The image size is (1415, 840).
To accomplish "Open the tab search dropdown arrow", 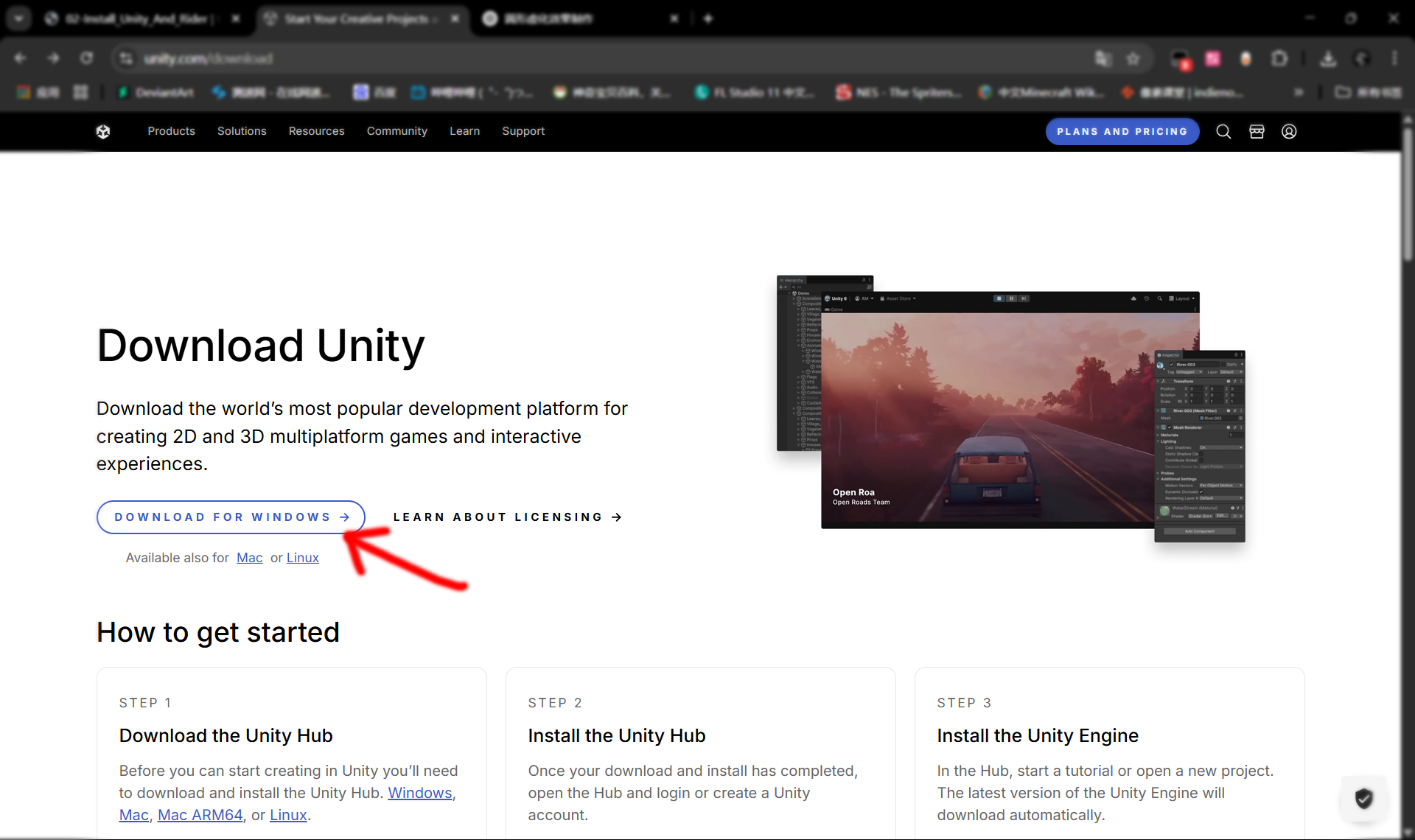I will pos(18,18).
